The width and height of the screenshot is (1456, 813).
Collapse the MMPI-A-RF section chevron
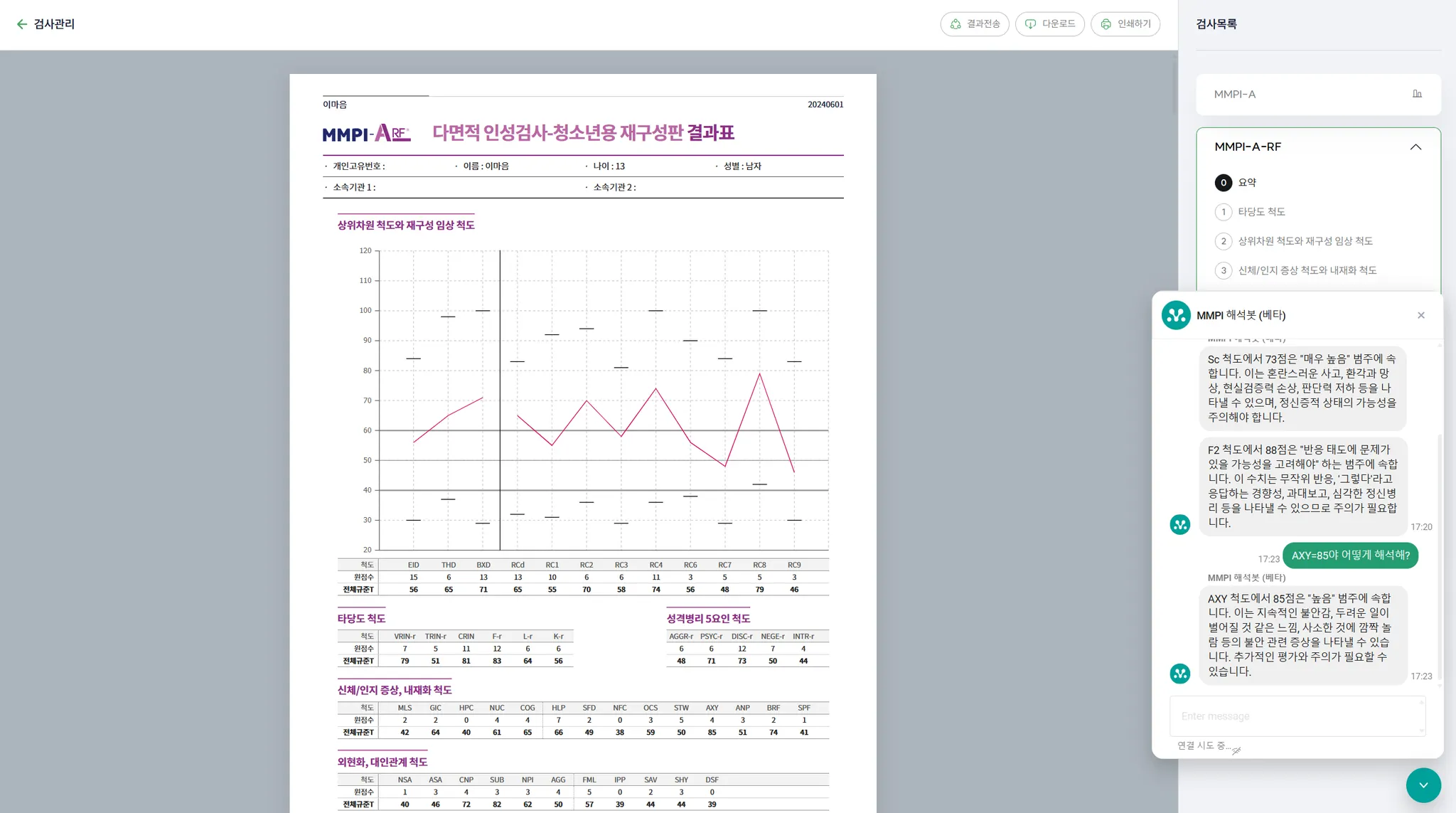1415,147
